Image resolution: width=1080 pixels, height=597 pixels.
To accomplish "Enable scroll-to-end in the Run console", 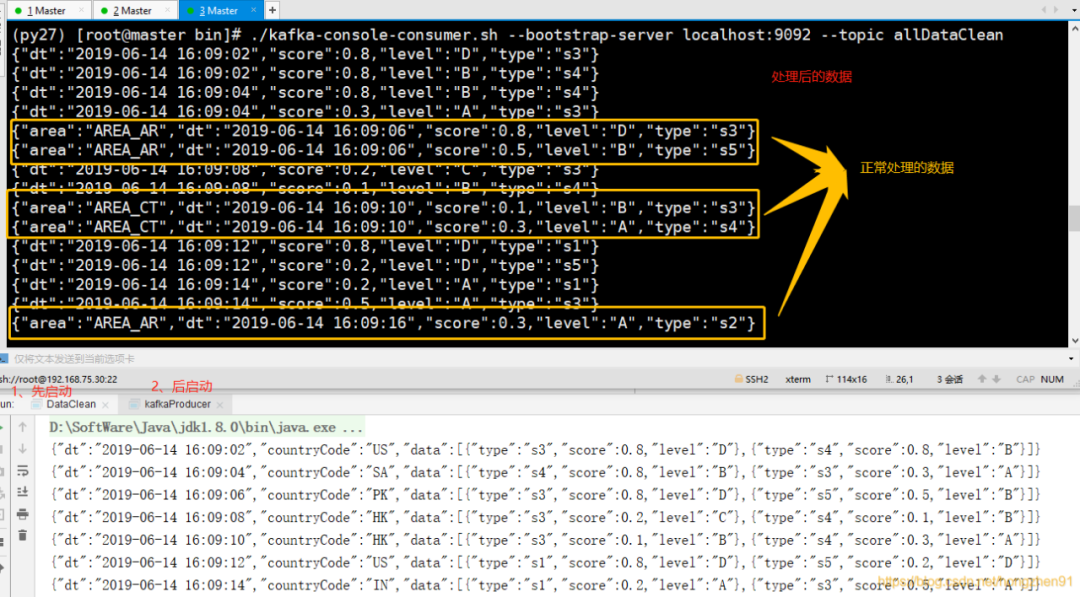I will click(x=23, y=492).
